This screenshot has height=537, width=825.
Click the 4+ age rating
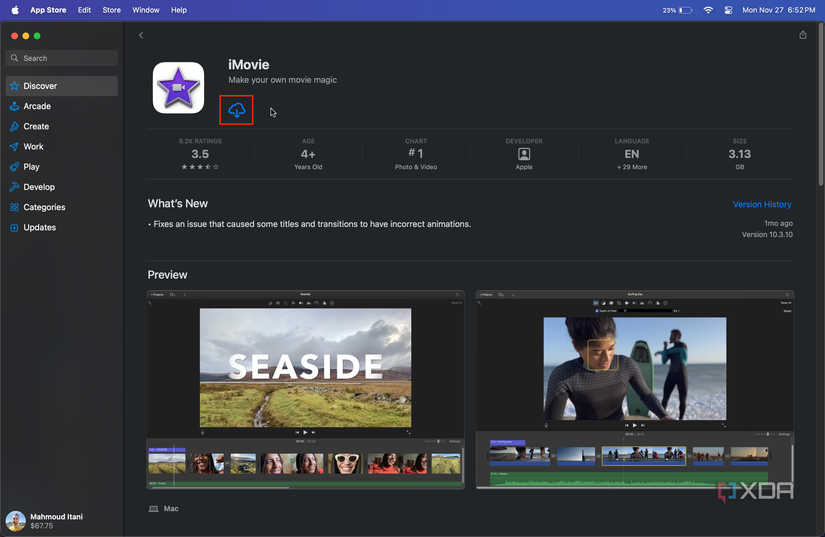(x=308, y=154)
